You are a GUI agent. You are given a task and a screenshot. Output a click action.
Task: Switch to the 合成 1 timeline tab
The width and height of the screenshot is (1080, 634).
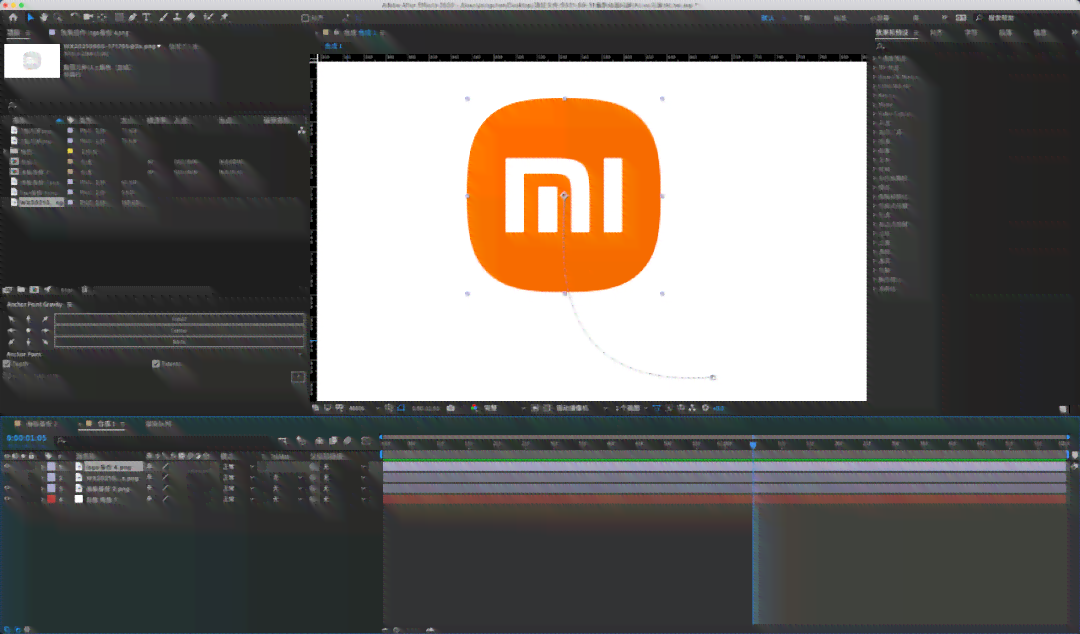tap(106, 424)
